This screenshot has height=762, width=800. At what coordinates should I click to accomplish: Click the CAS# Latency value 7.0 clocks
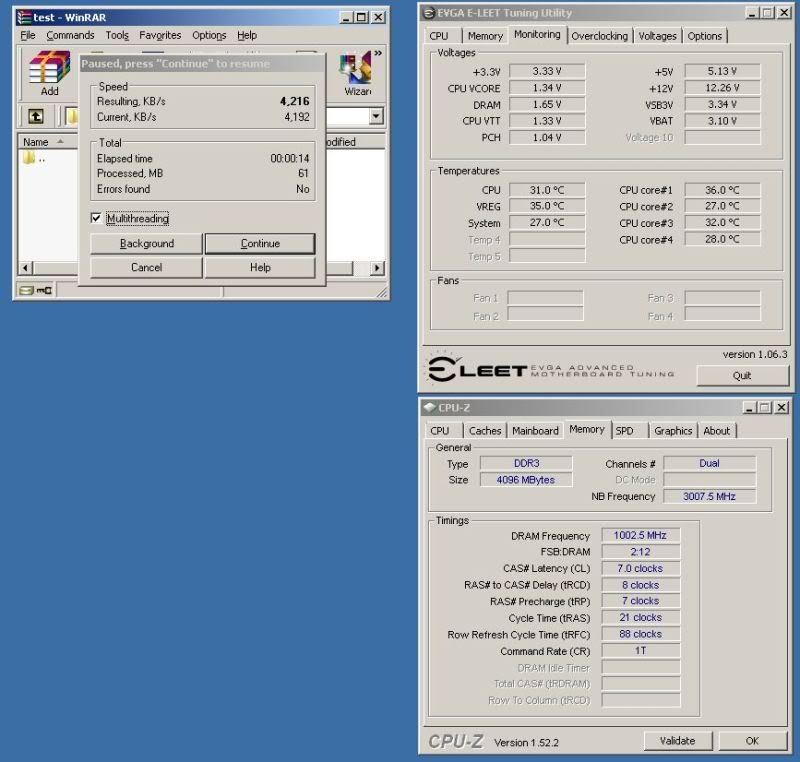[640, 568]
